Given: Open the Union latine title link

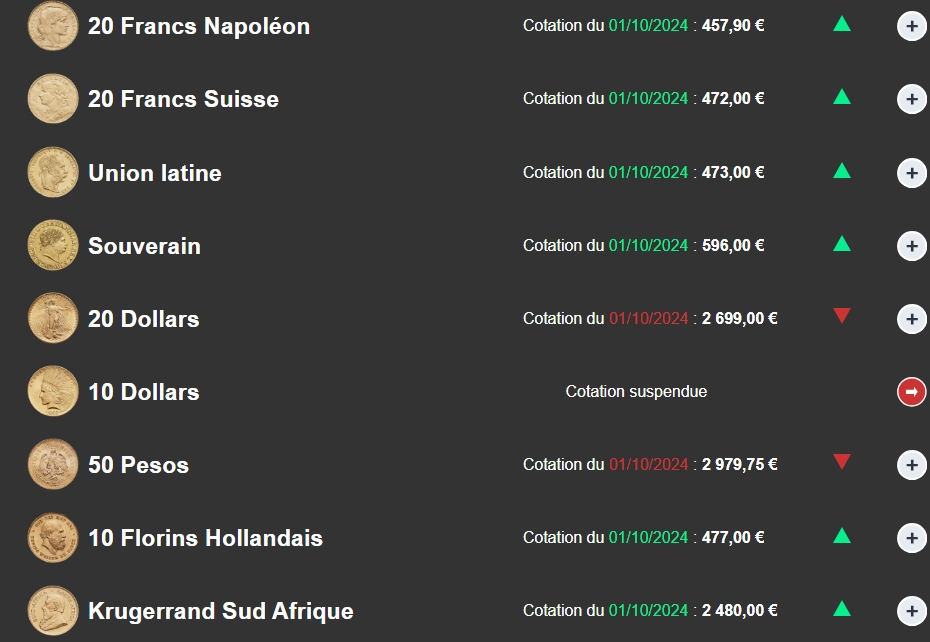Looking at the screenshot, I should click(155, 173).
